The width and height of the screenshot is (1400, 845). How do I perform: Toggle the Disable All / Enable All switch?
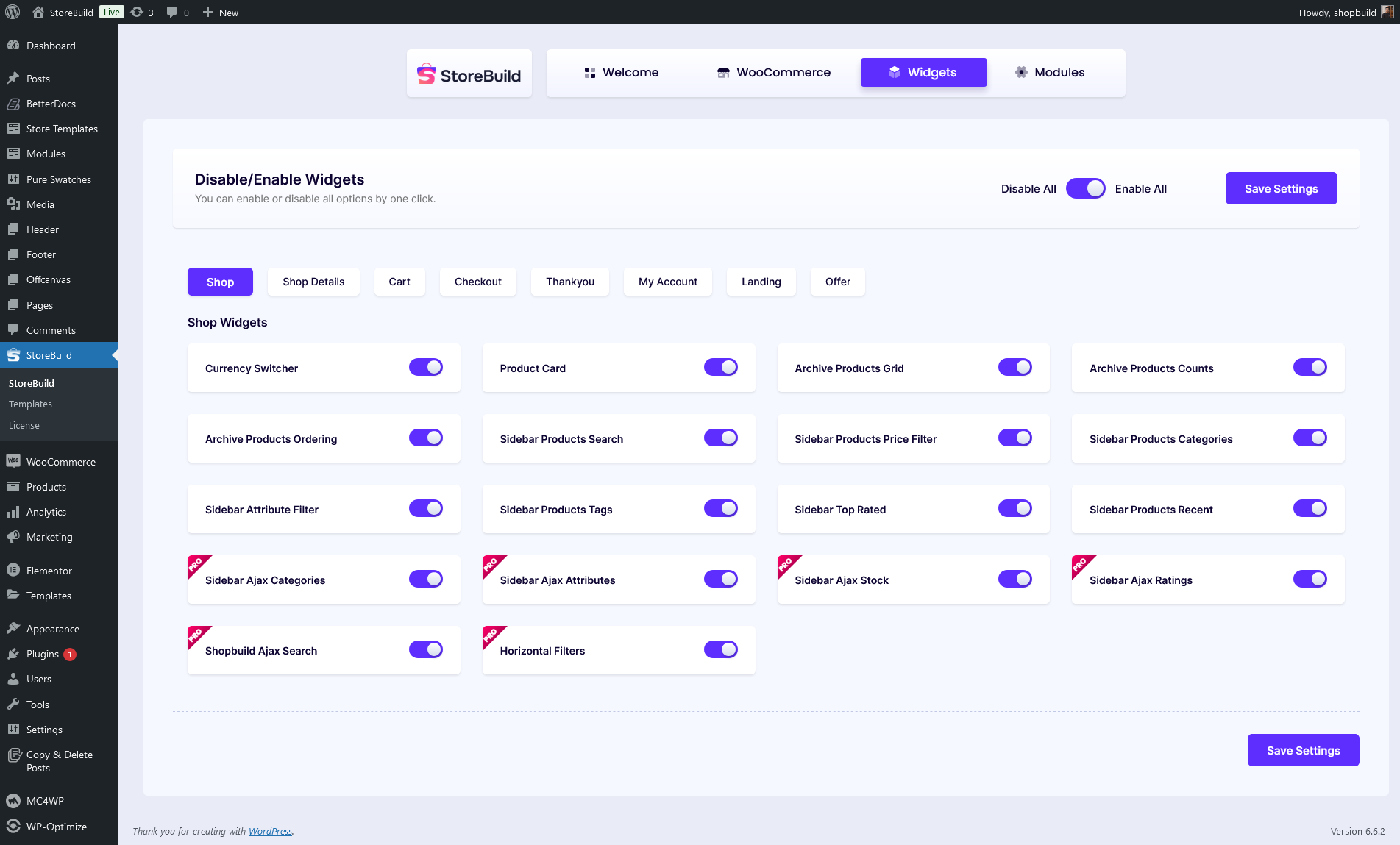click(1086, 189)
